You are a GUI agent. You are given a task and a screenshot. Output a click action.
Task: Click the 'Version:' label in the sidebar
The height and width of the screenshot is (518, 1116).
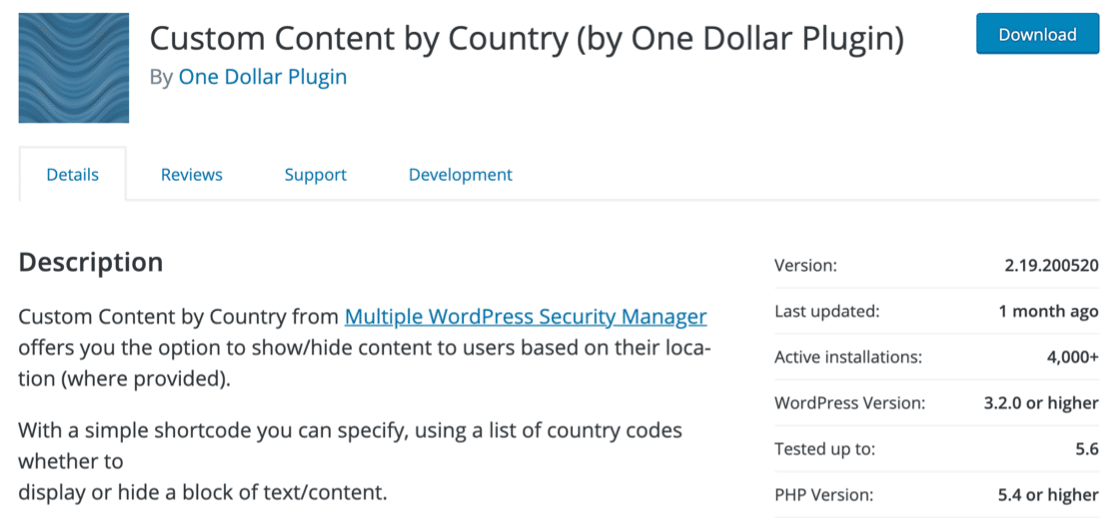click(x=806, y=266)
